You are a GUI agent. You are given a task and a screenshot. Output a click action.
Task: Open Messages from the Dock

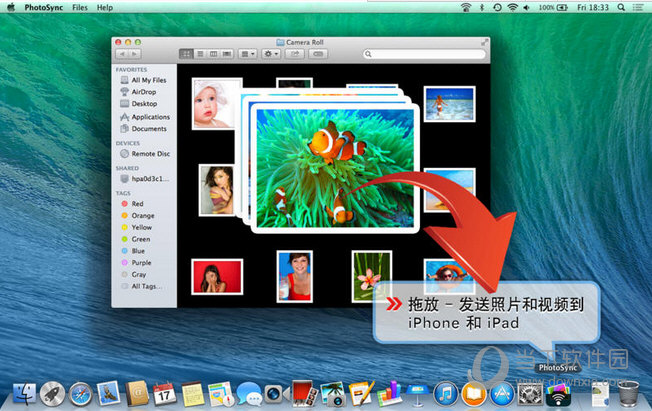(x=249, y=394)
